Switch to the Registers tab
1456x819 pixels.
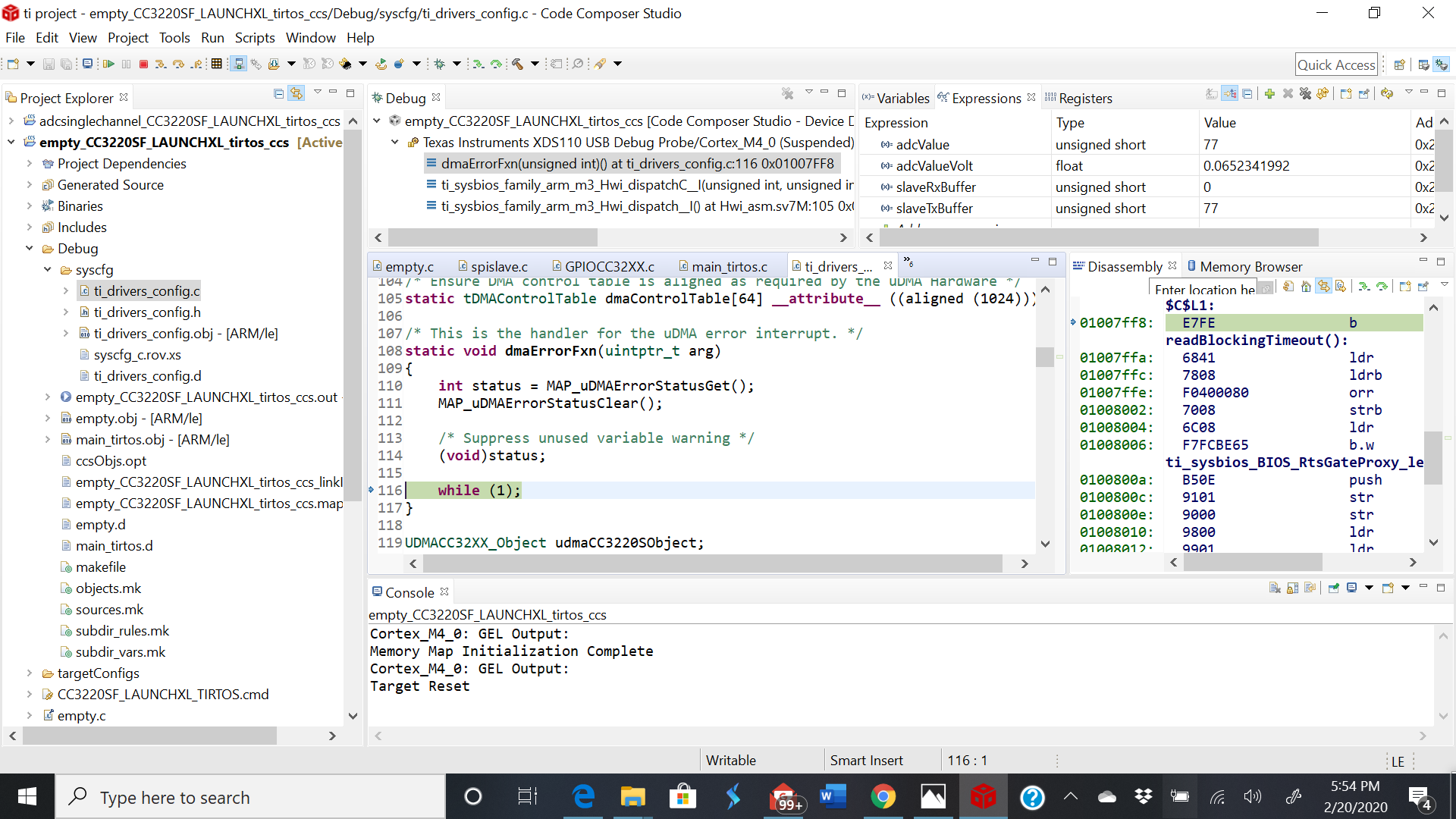click(x=1078, y=99)
